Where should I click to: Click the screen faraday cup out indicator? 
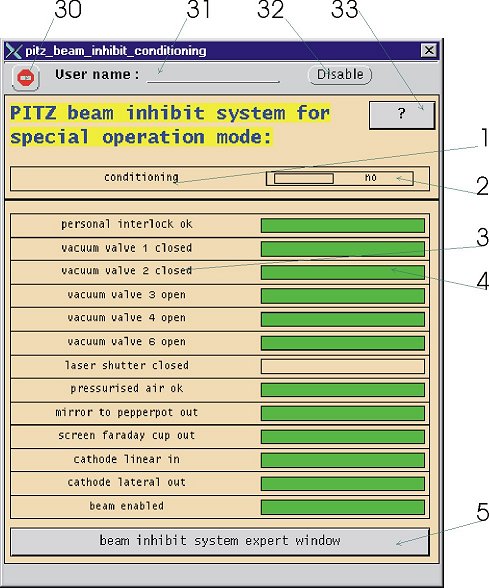(343, 436)
